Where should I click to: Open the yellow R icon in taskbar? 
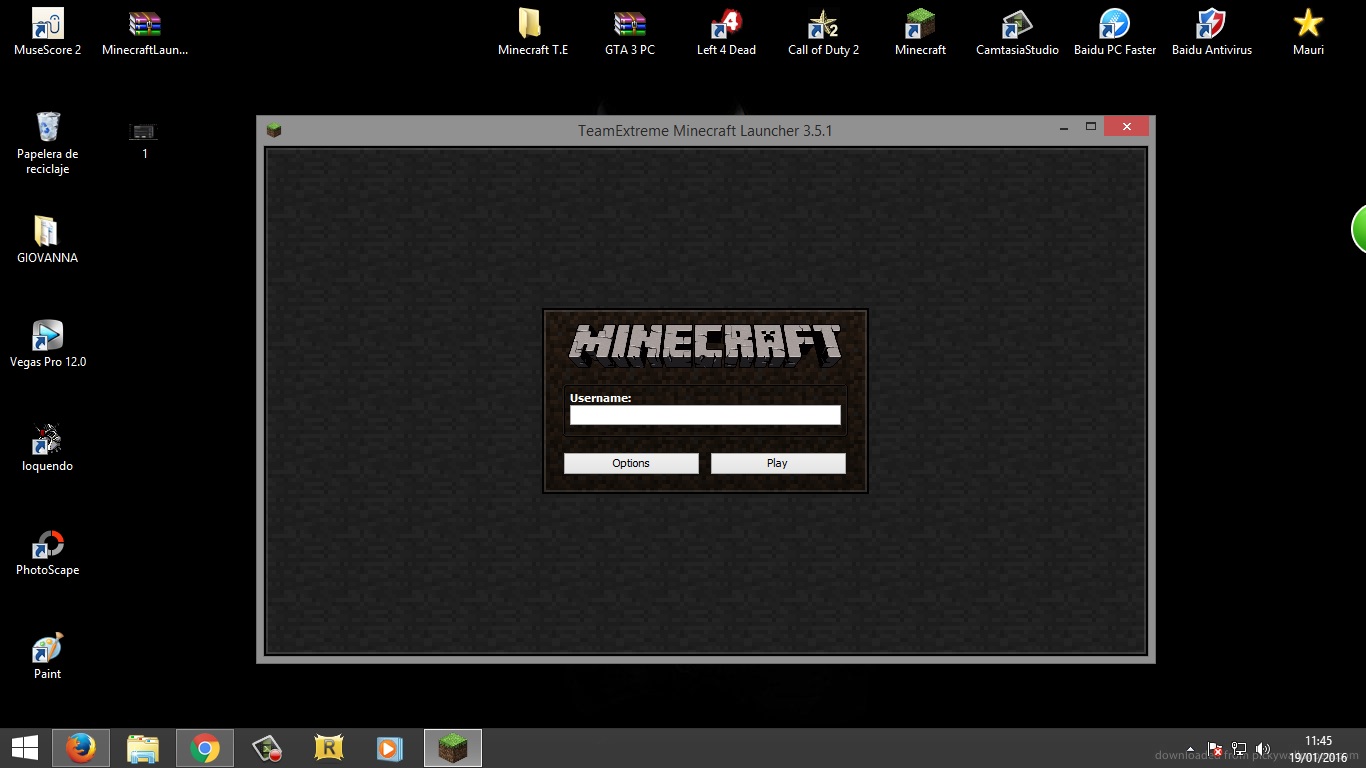329,748
